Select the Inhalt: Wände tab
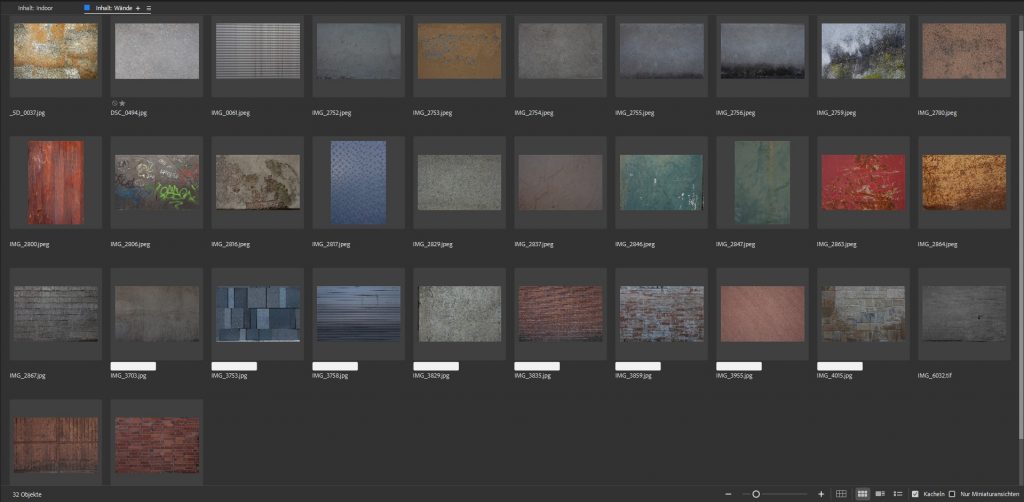This screenshot has width=1024, height=502. click(x=112, y=8)
